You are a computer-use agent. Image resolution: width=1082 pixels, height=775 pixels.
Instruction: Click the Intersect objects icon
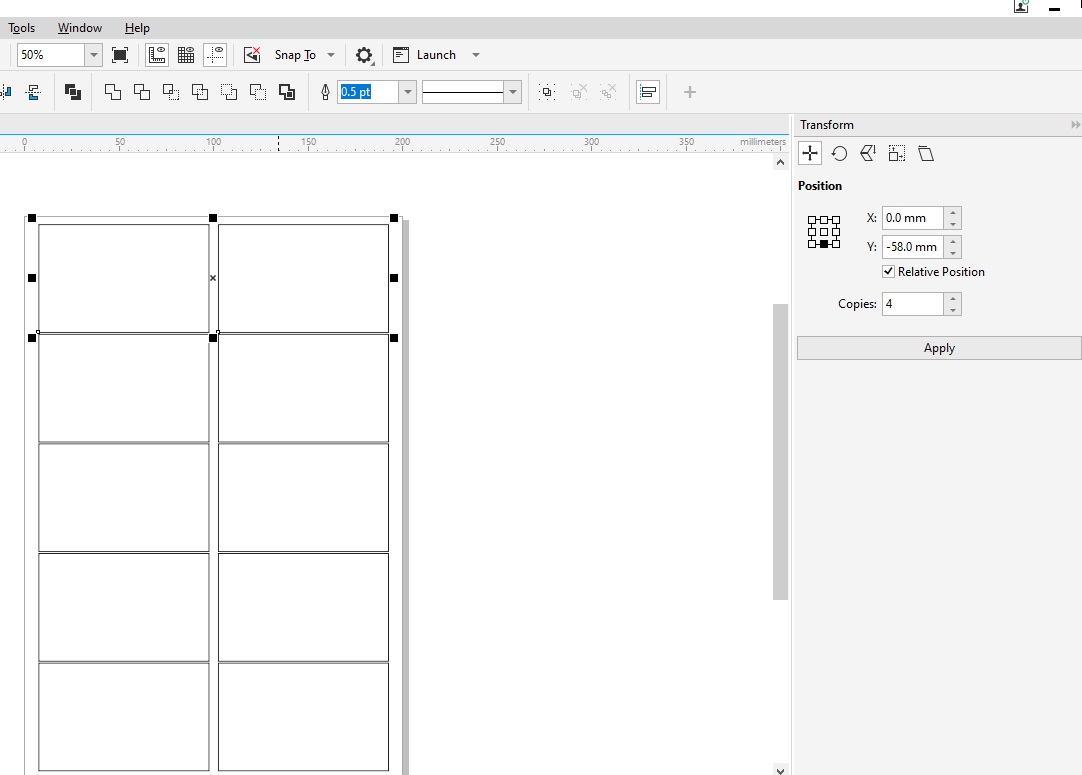pyautogui.click(x=170, y=92)
